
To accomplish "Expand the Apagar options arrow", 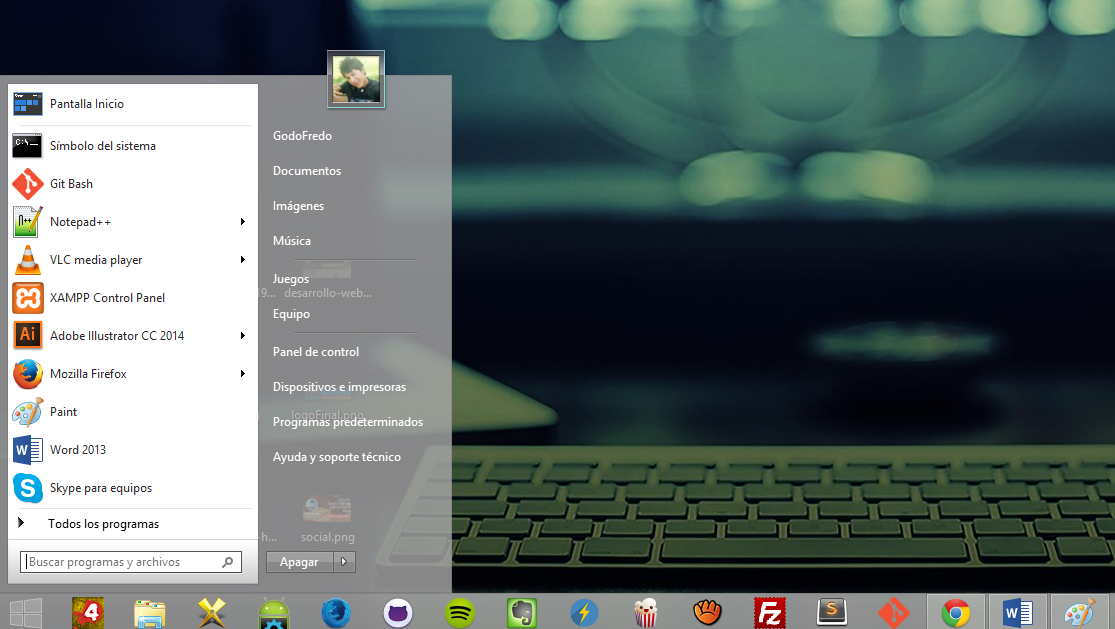I will 344,561.
